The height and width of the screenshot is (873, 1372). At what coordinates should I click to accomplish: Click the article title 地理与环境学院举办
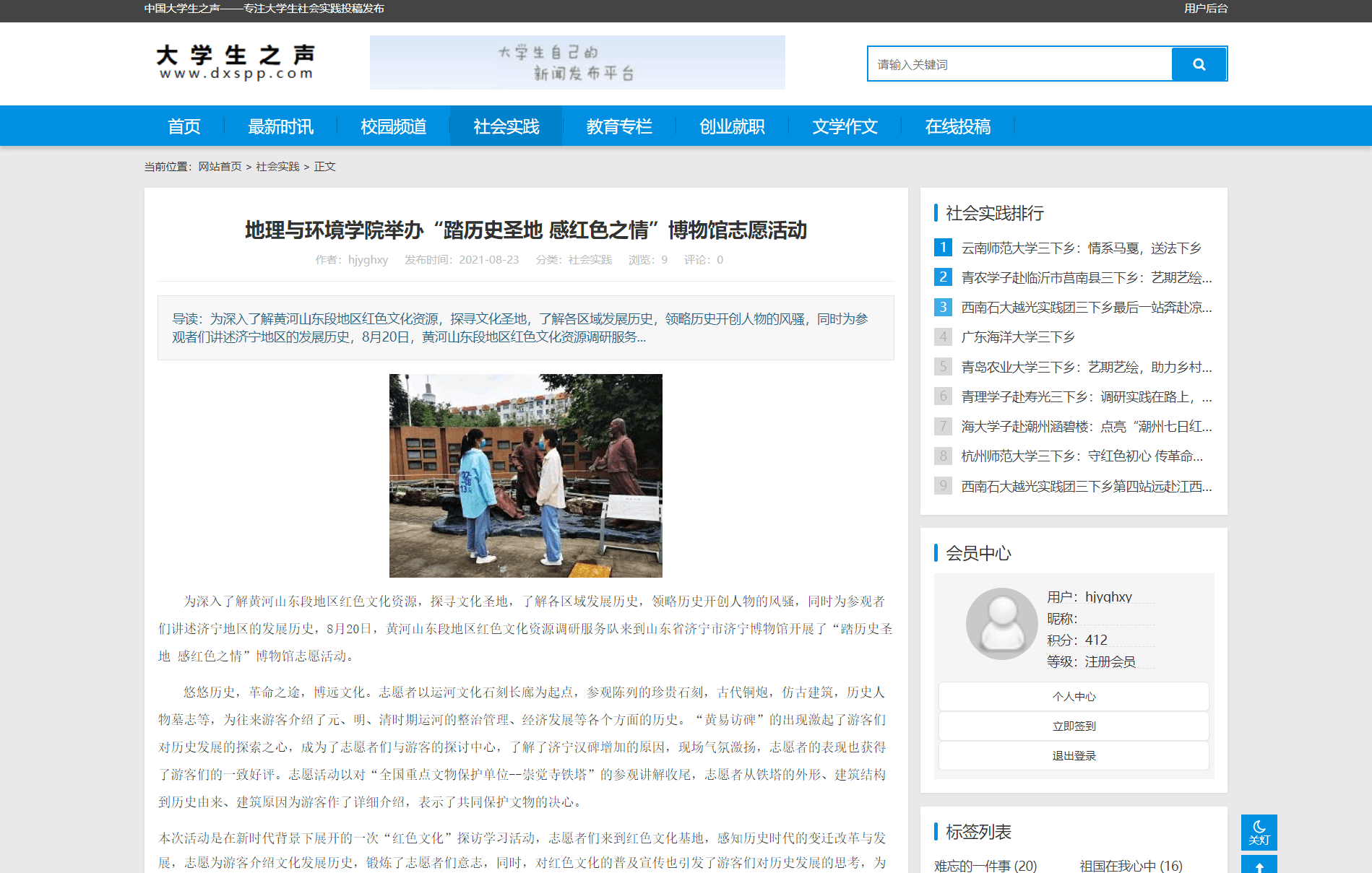(526, 230)
